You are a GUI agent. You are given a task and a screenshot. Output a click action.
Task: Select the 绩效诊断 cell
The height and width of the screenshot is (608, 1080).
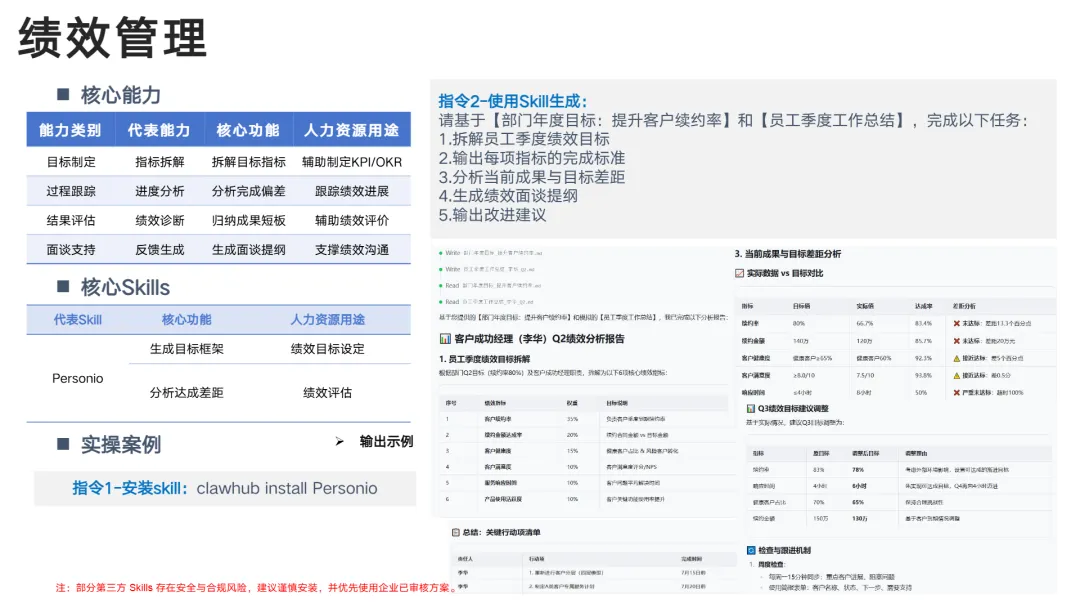160,220
